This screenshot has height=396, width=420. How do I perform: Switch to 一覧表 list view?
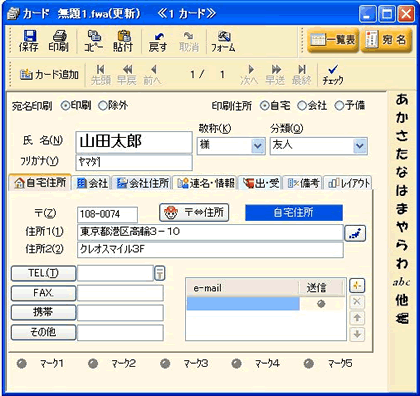coord(333,40)
